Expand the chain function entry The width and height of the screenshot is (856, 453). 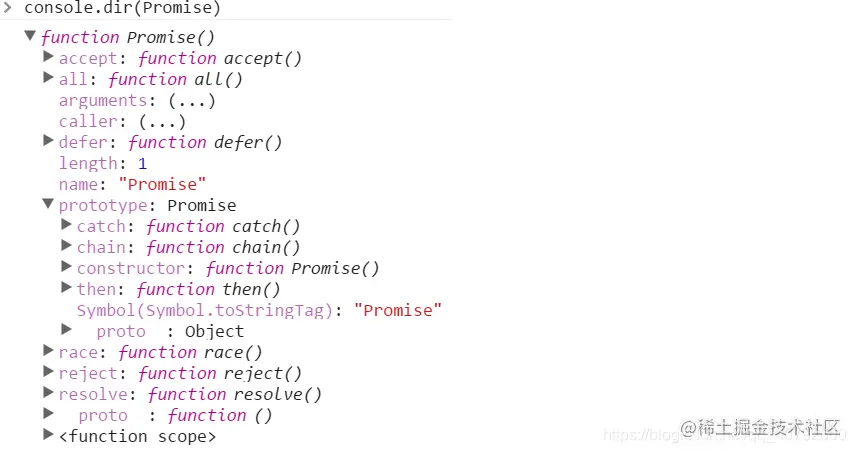coord(66,246)
